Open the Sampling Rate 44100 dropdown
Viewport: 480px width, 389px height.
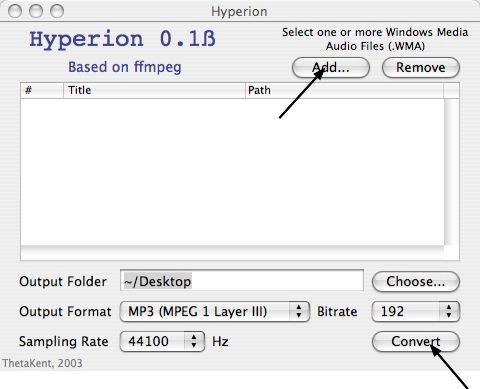point(162,342)
